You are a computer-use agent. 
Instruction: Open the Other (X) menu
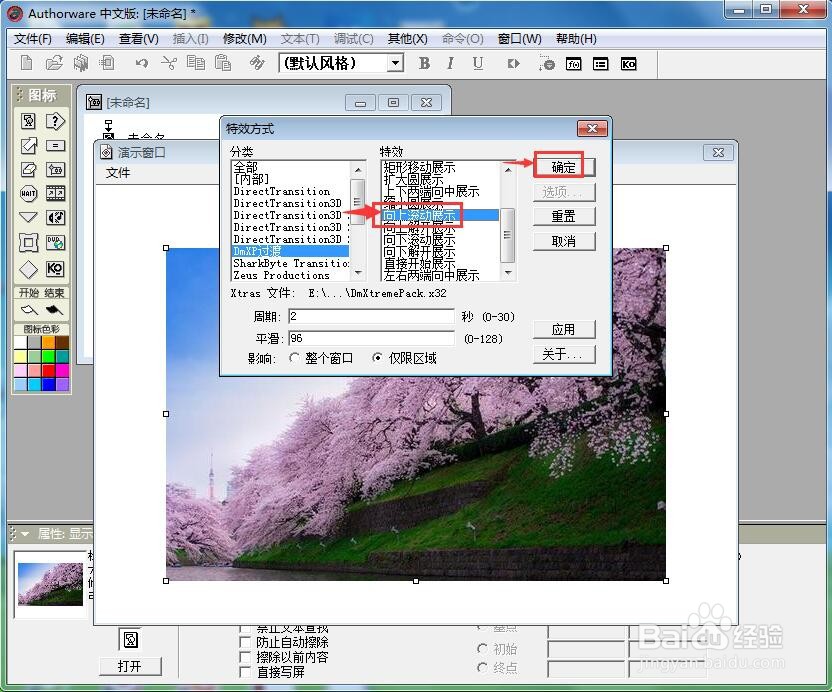408,39
